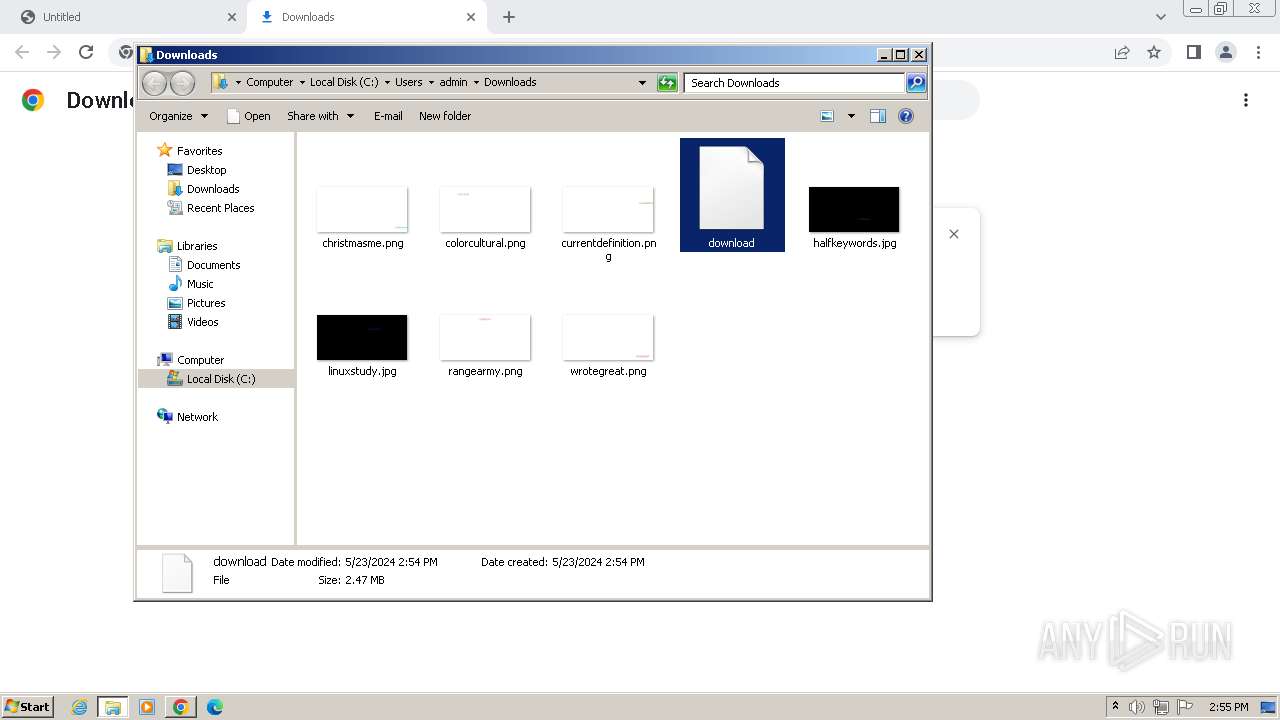The width and height of the screenshot is (1280, 720).
Task: Open Music library
Action: click(x=200, y=284)
